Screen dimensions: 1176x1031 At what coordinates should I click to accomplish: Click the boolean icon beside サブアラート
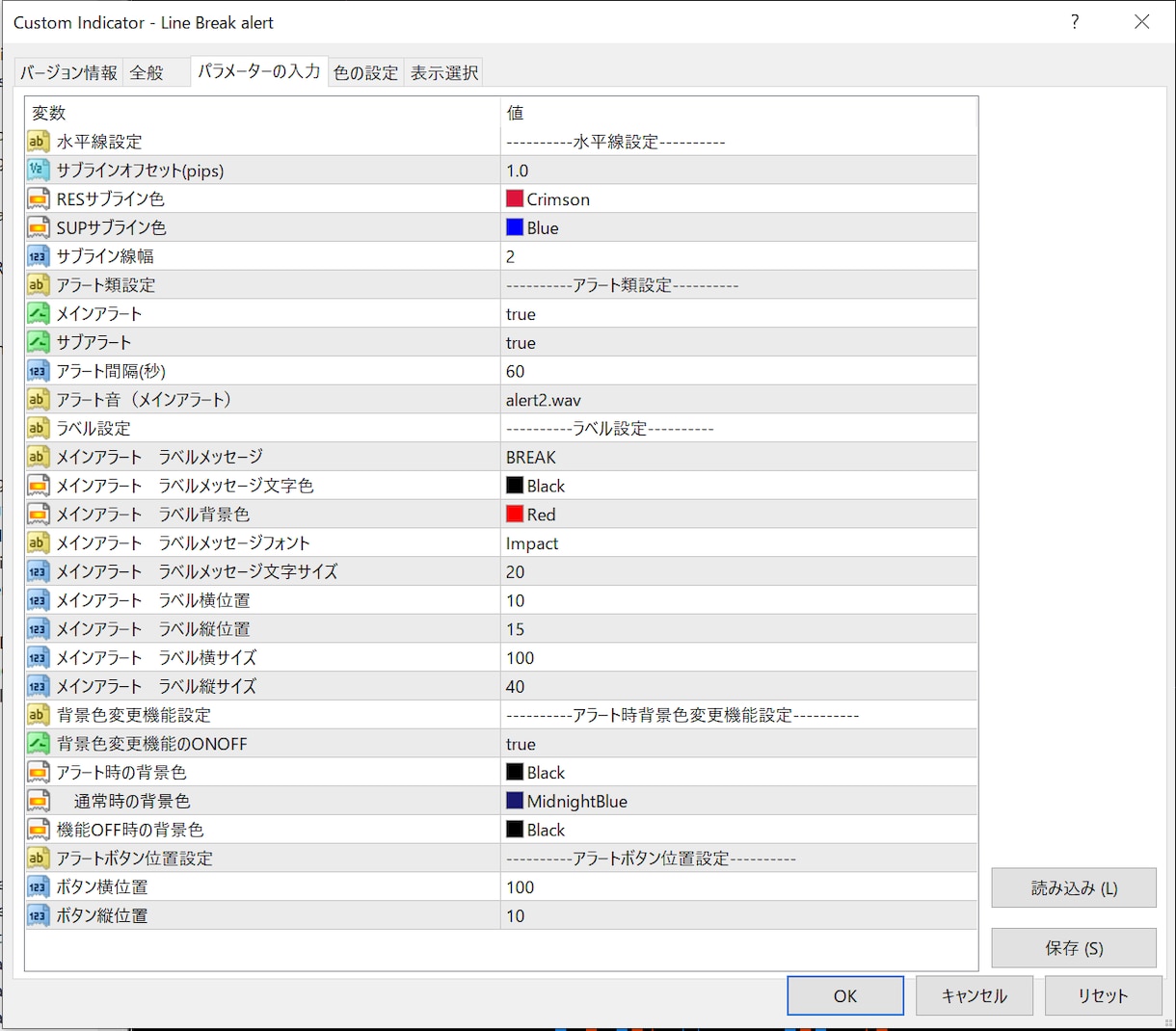tap(38, 342)
